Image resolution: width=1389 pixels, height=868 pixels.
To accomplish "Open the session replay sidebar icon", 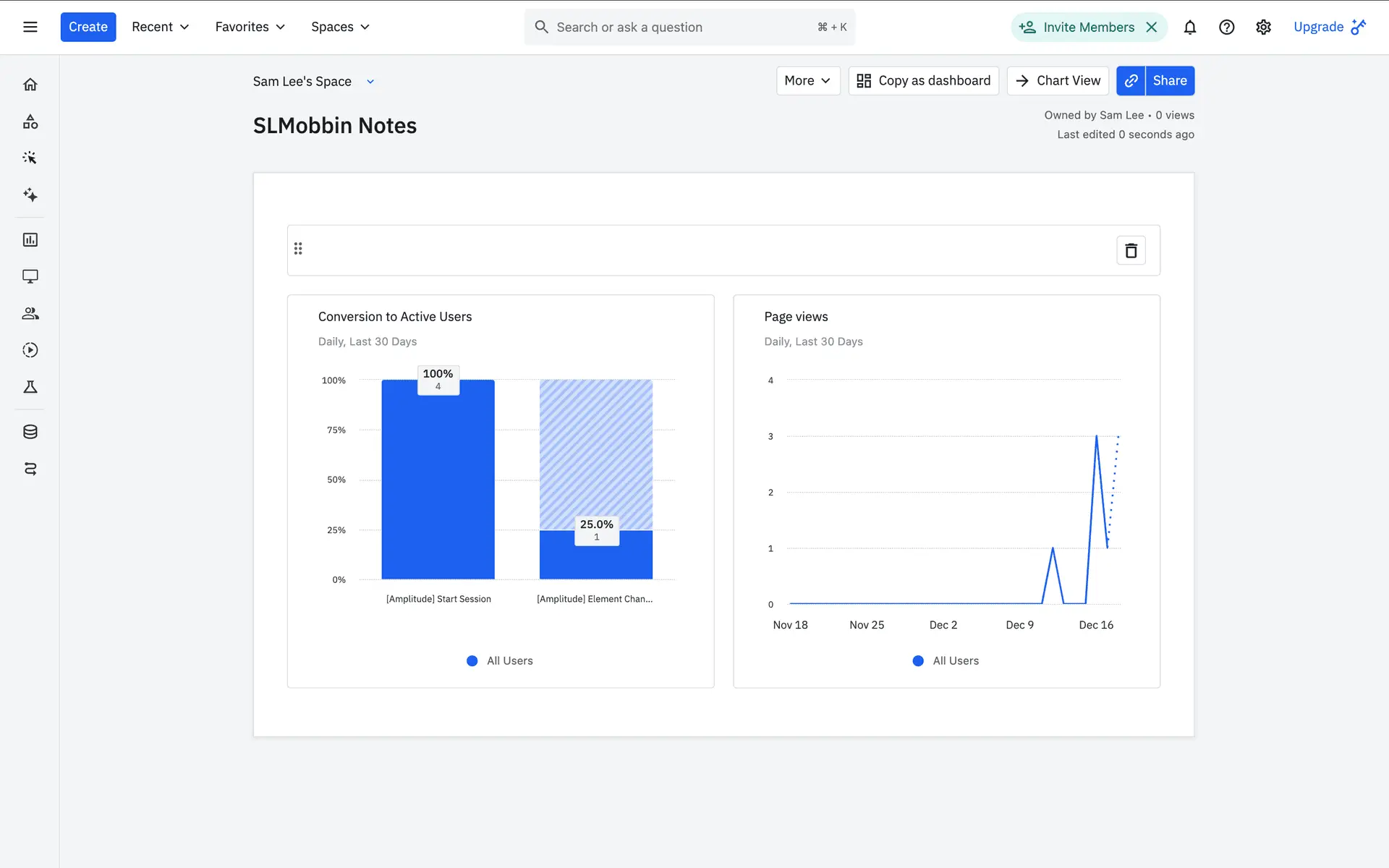I will [30, 350].
